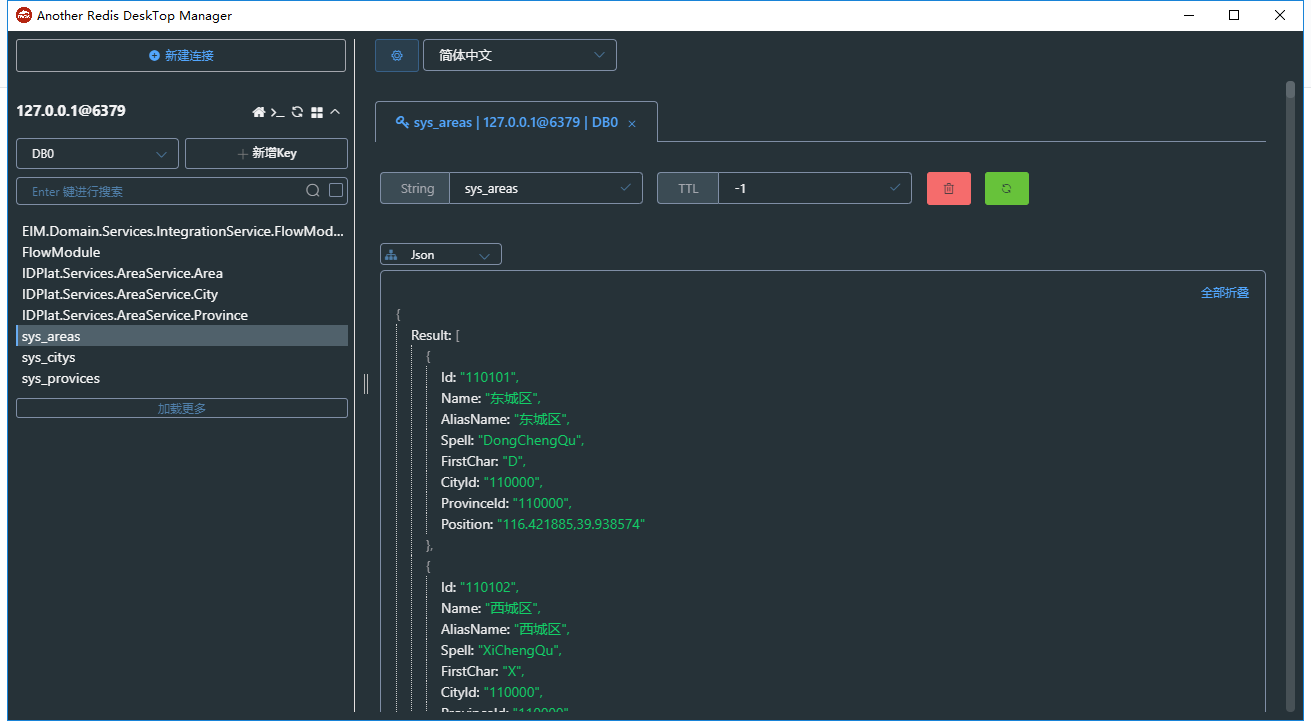Select the IDPlat.Services.AreaService.Area key
This screenshot has height=728, width=1311.
tap(182, 273)
